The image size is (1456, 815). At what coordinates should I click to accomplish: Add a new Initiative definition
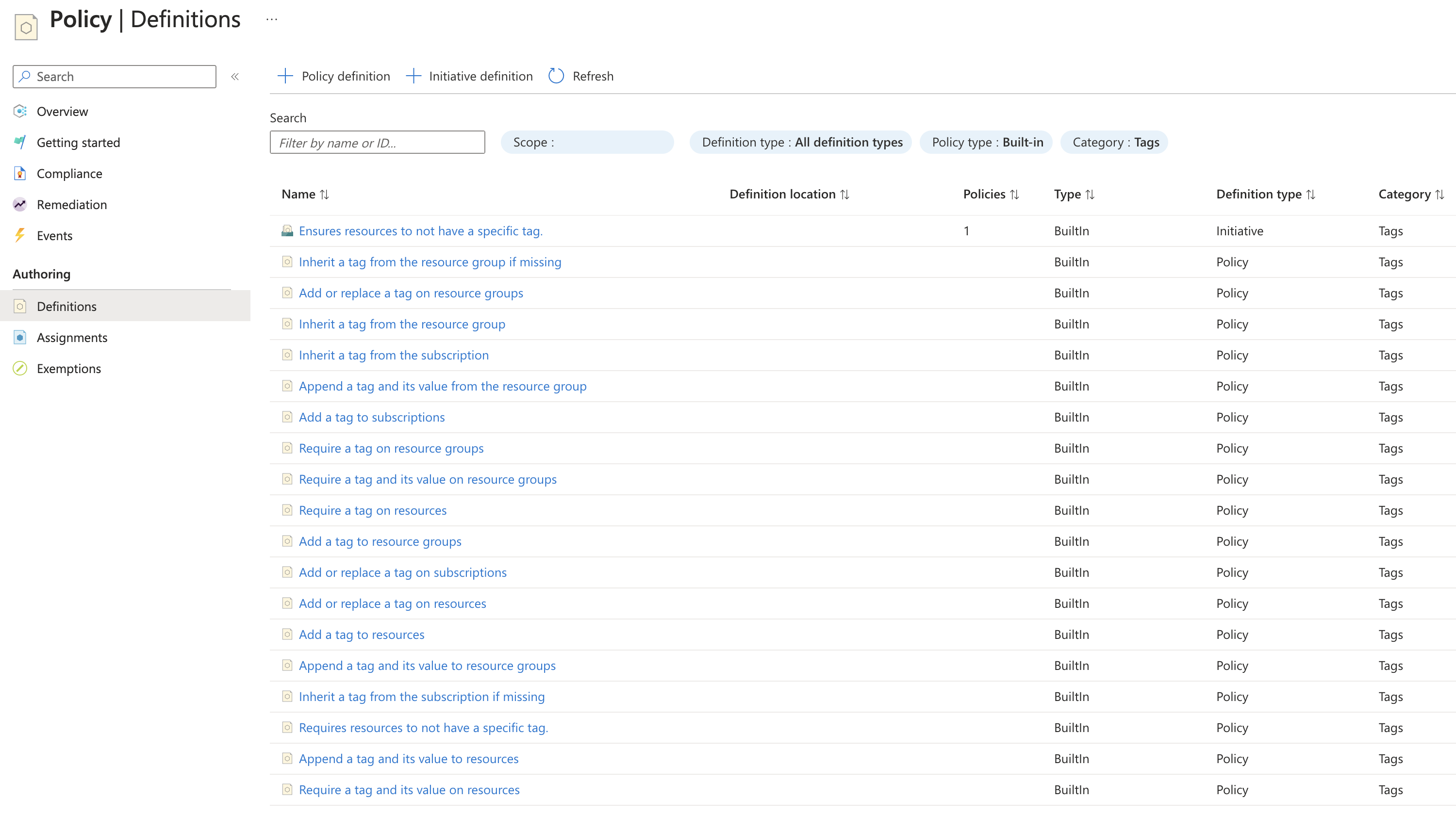click(x=469, y=76)
